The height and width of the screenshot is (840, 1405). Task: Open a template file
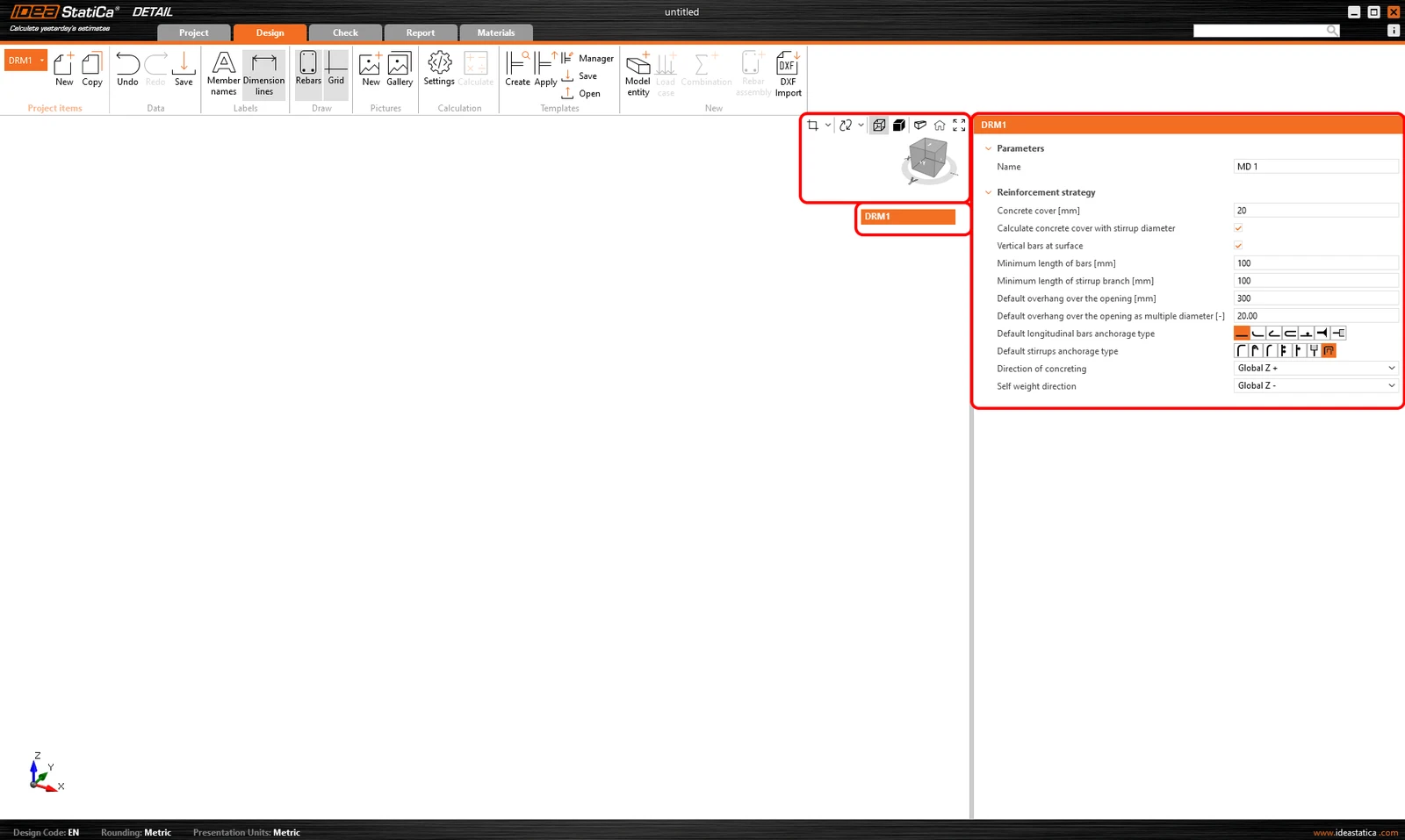[x=581, y=93]
